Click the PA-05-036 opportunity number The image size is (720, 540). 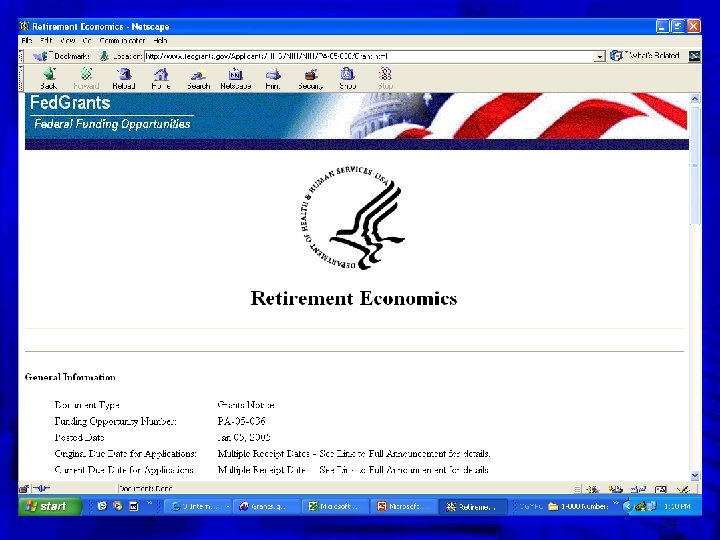[x=242, y=421]
